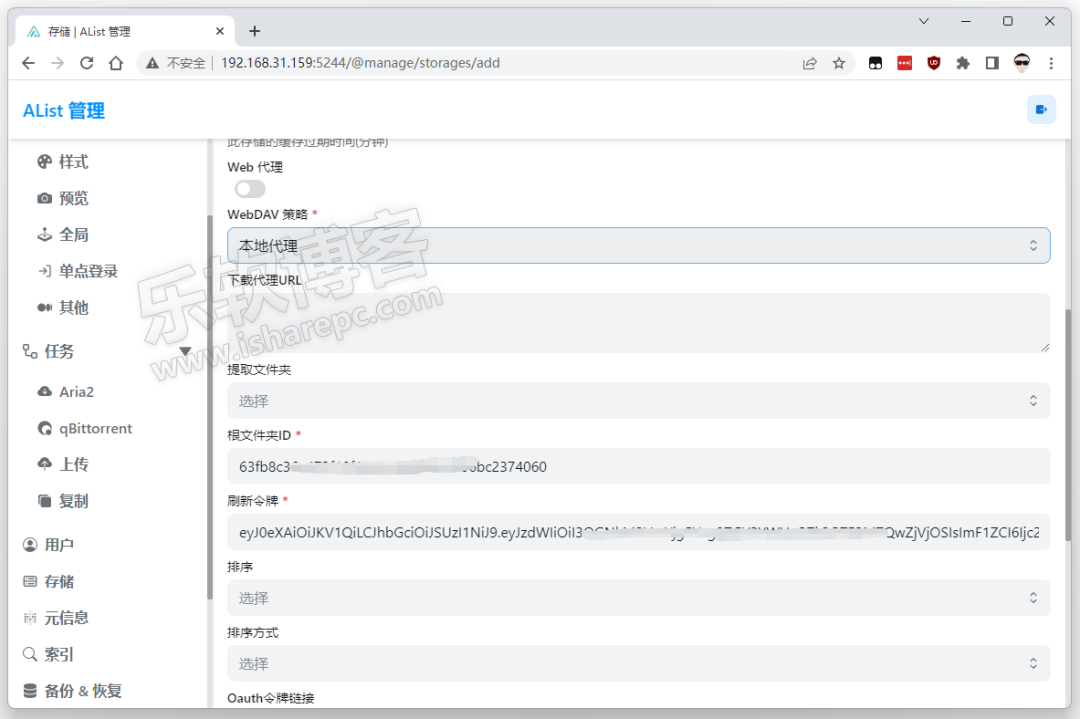Open the Chrome profile avatar
The width and height of the screenshot is (1080, 719).
[x=1021, y=63]
